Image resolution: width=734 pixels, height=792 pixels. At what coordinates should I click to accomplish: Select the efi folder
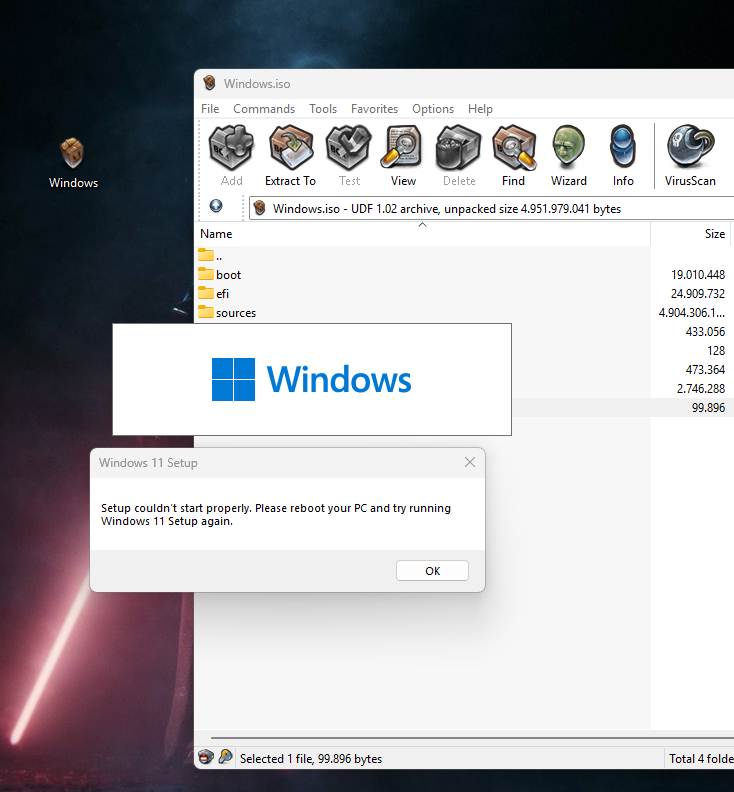[213, 293]
